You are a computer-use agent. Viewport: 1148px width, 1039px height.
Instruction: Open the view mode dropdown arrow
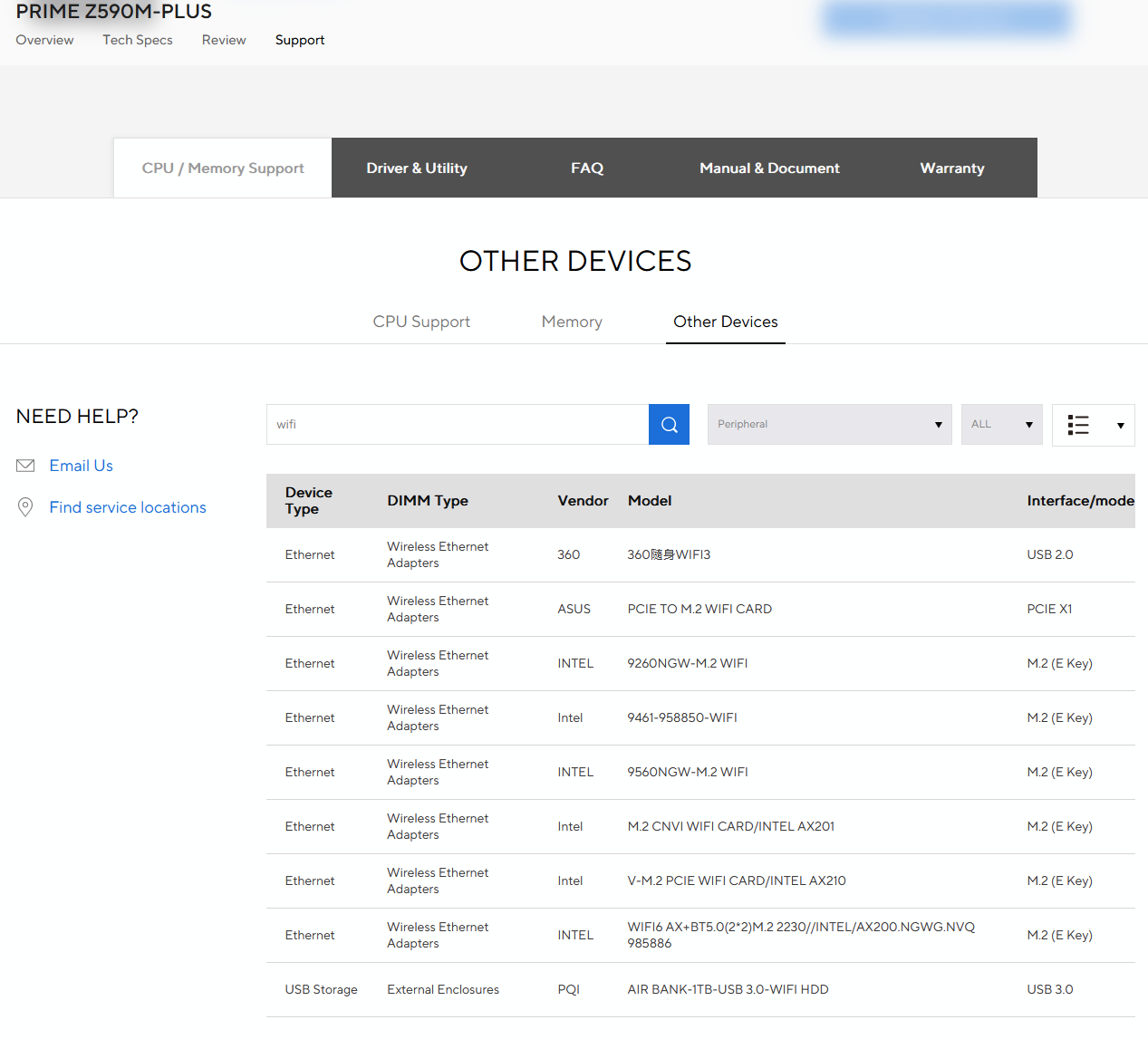1120,426
